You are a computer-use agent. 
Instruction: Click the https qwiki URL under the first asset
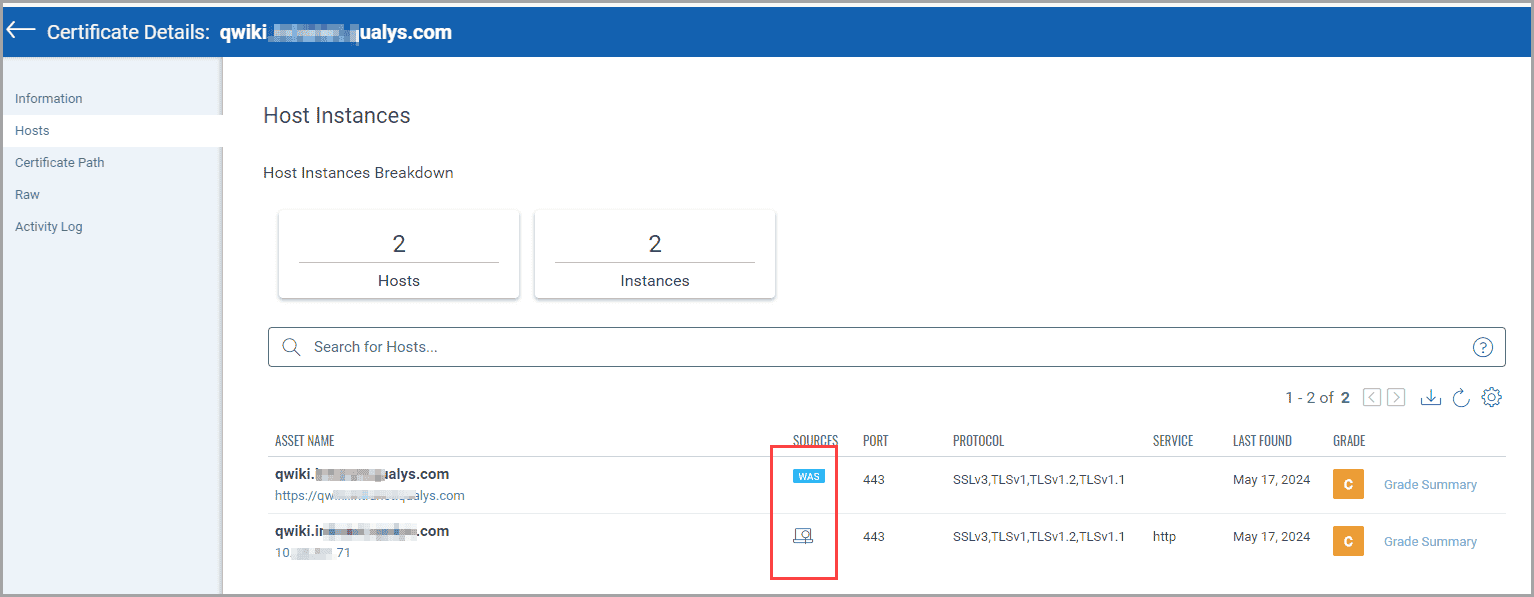pos(370,495)
